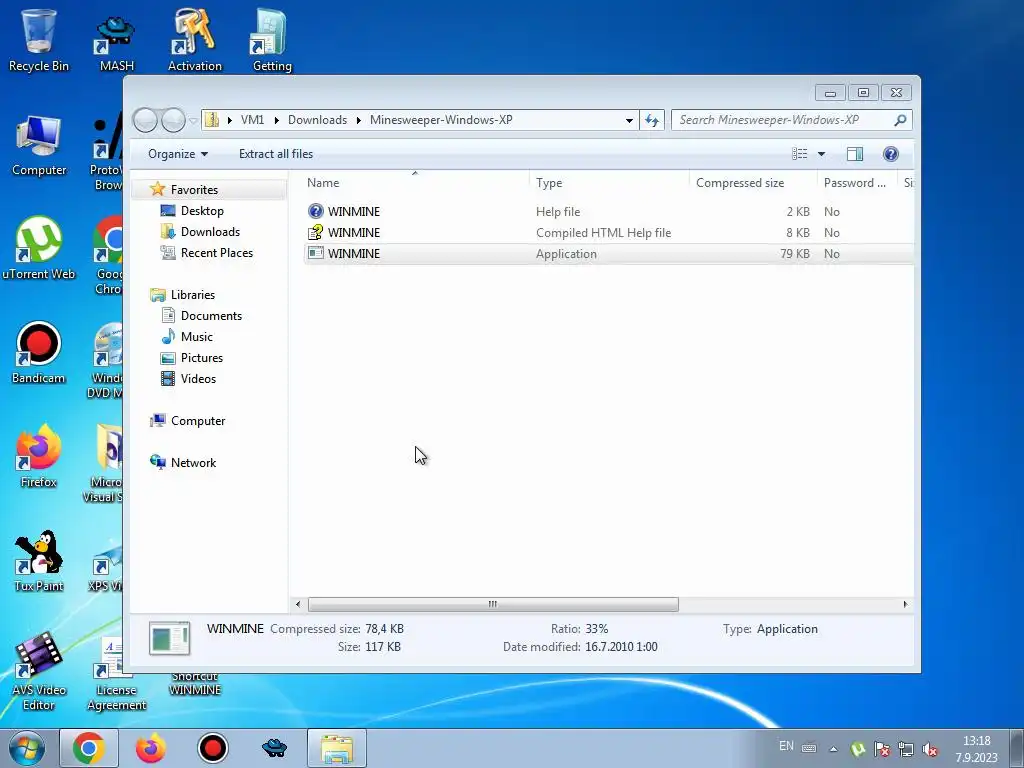Open Desktop in Favorites
The width and height of the screenshot is (1024, 768).
[202, 210]
